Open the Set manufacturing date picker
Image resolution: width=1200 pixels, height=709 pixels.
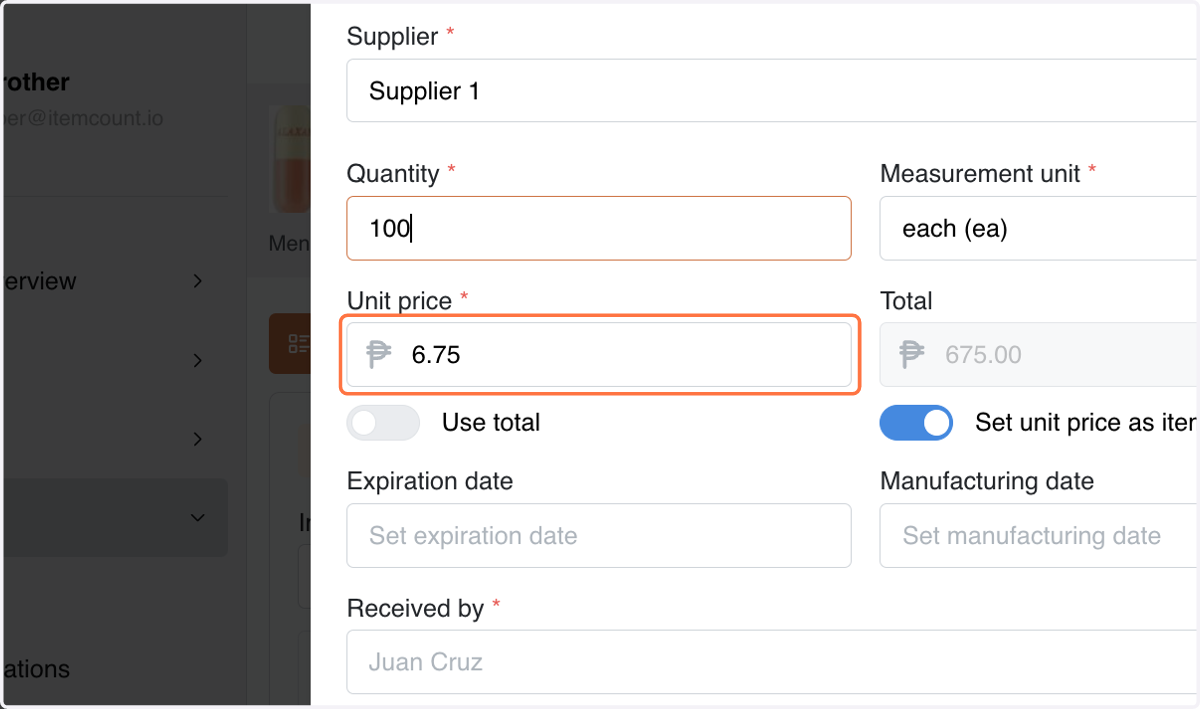click(1040, 535)
